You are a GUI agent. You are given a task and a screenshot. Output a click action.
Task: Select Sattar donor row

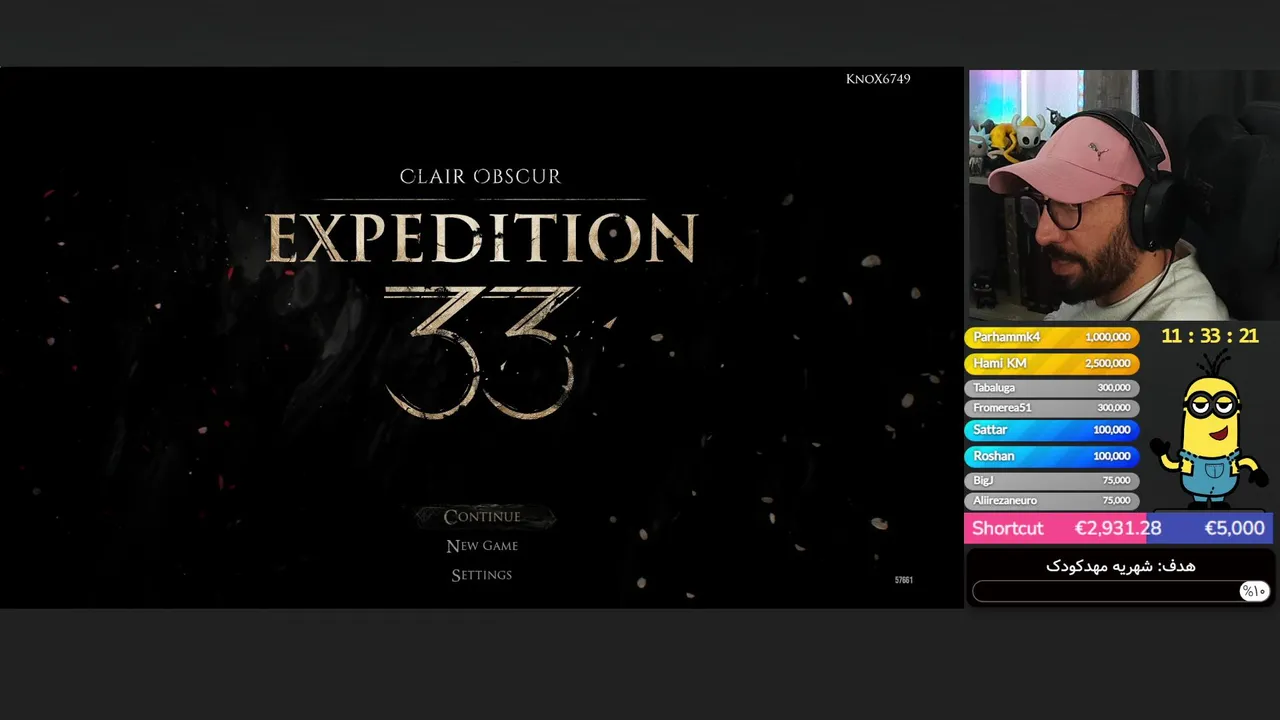(1052, 430)
